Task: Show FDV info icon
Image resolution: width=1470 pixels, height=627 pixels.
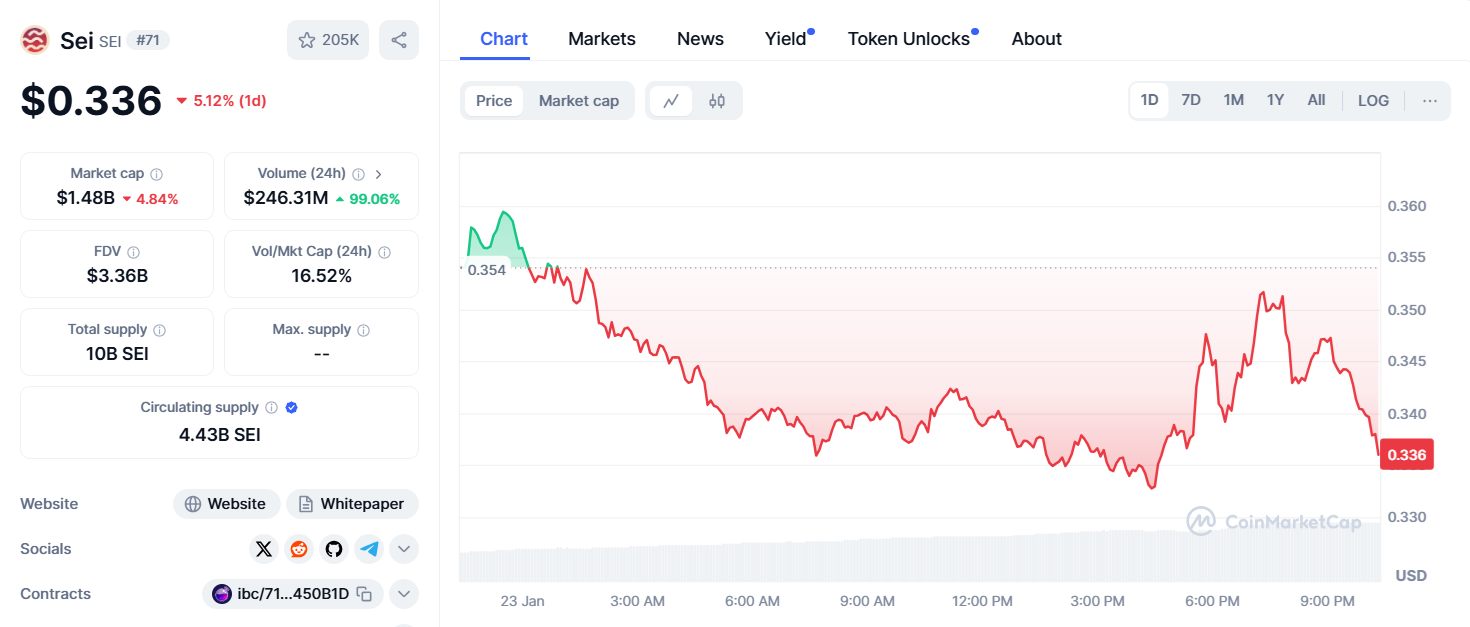Action: tap(133, 252)
